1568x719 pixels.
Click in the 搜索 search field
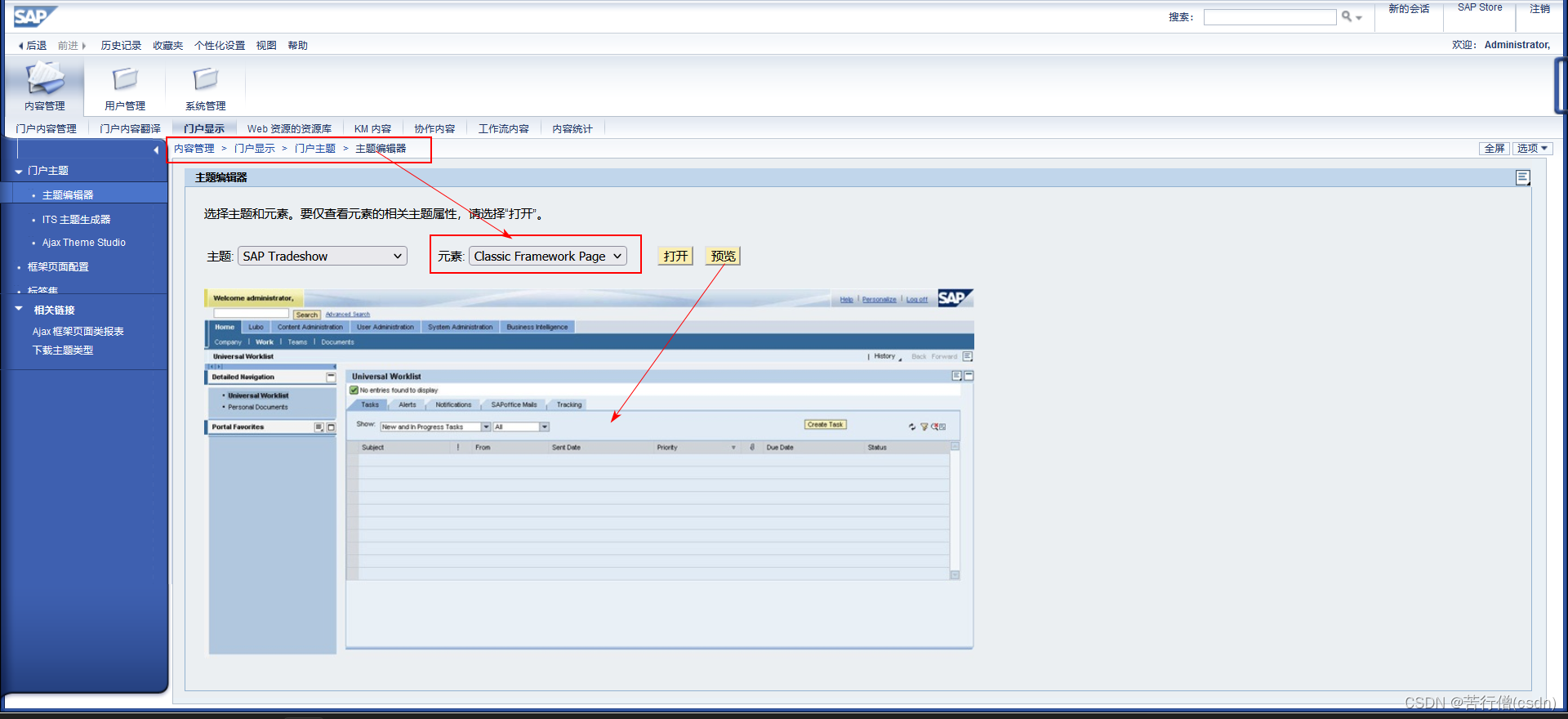1270,17
